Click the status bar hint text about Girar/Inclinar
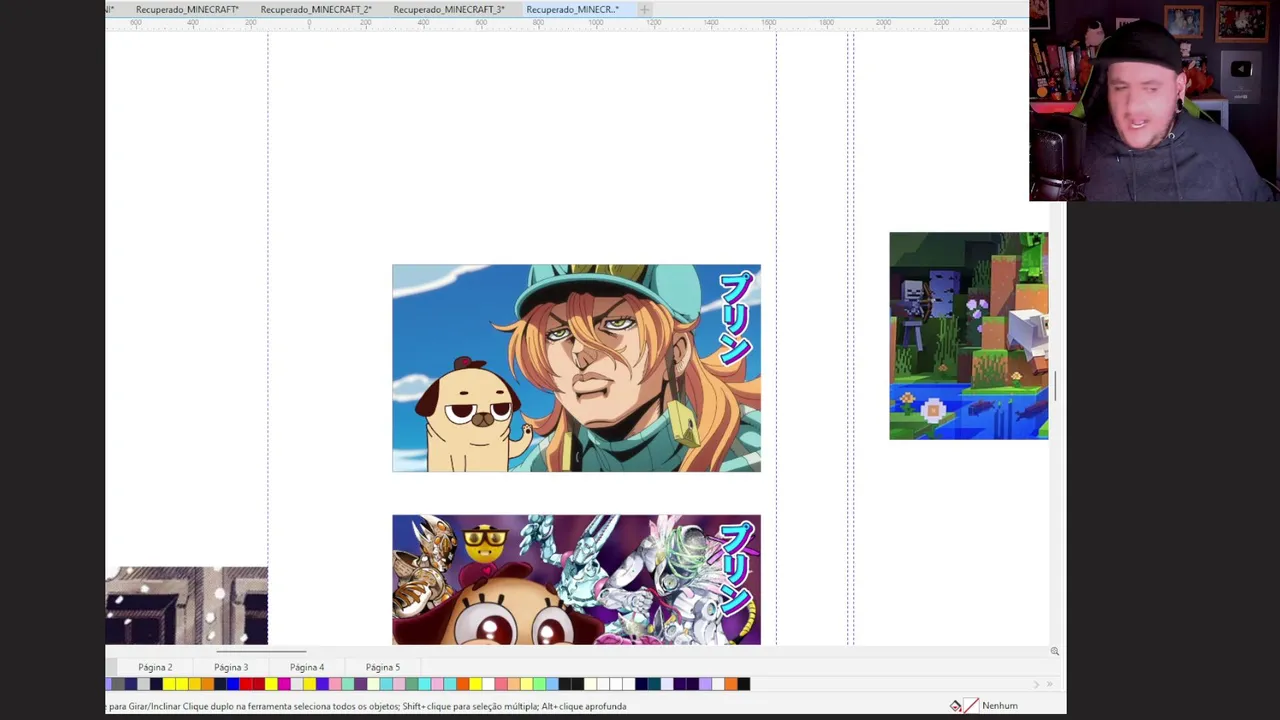Viewport: 1280px width, 720px height. (367, 706)
